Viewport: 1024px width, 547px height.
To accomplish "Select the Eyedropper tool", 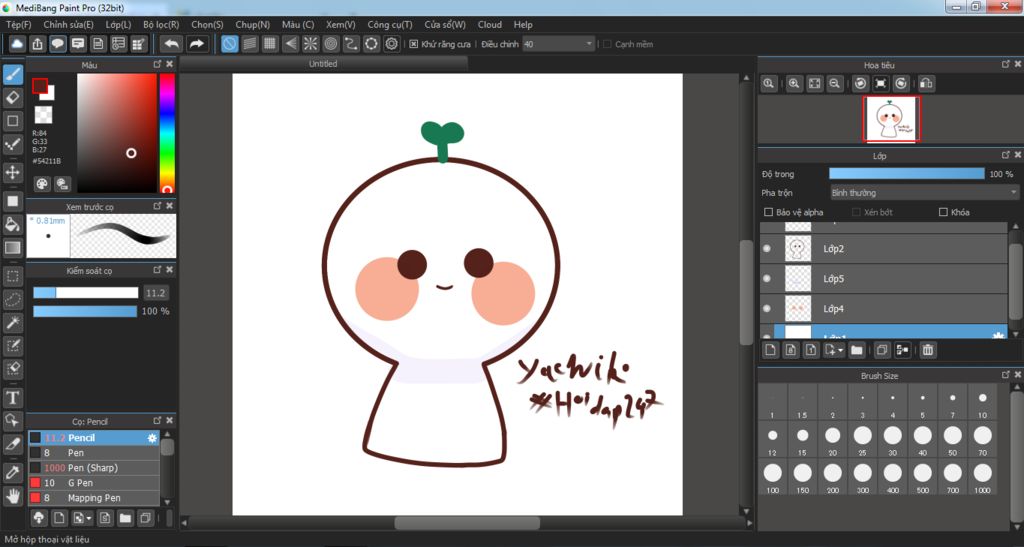I will pyautogui.click(x=12, y=473).
